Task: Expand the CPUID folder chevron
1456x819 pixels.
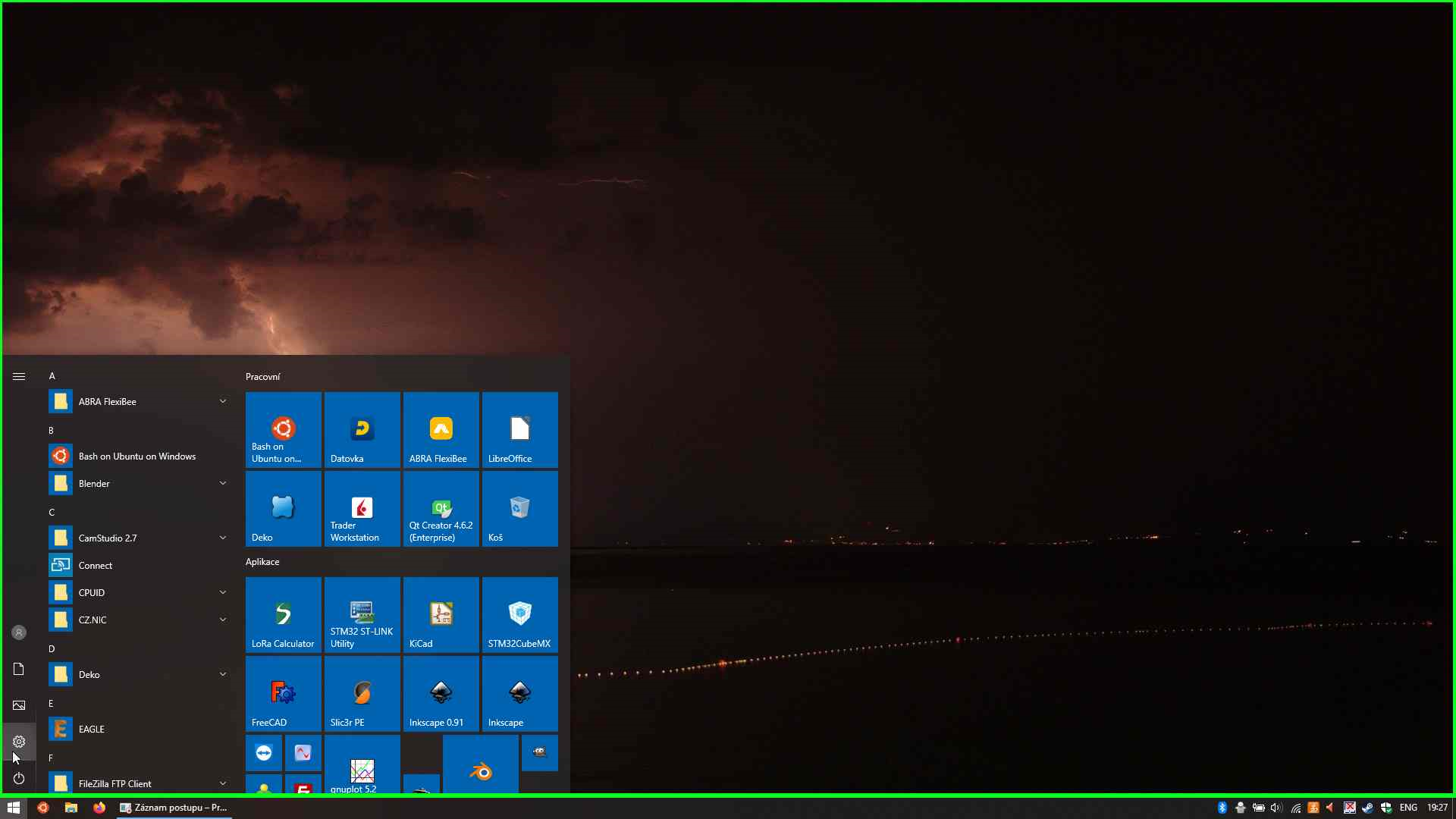Action: point(222,592)
